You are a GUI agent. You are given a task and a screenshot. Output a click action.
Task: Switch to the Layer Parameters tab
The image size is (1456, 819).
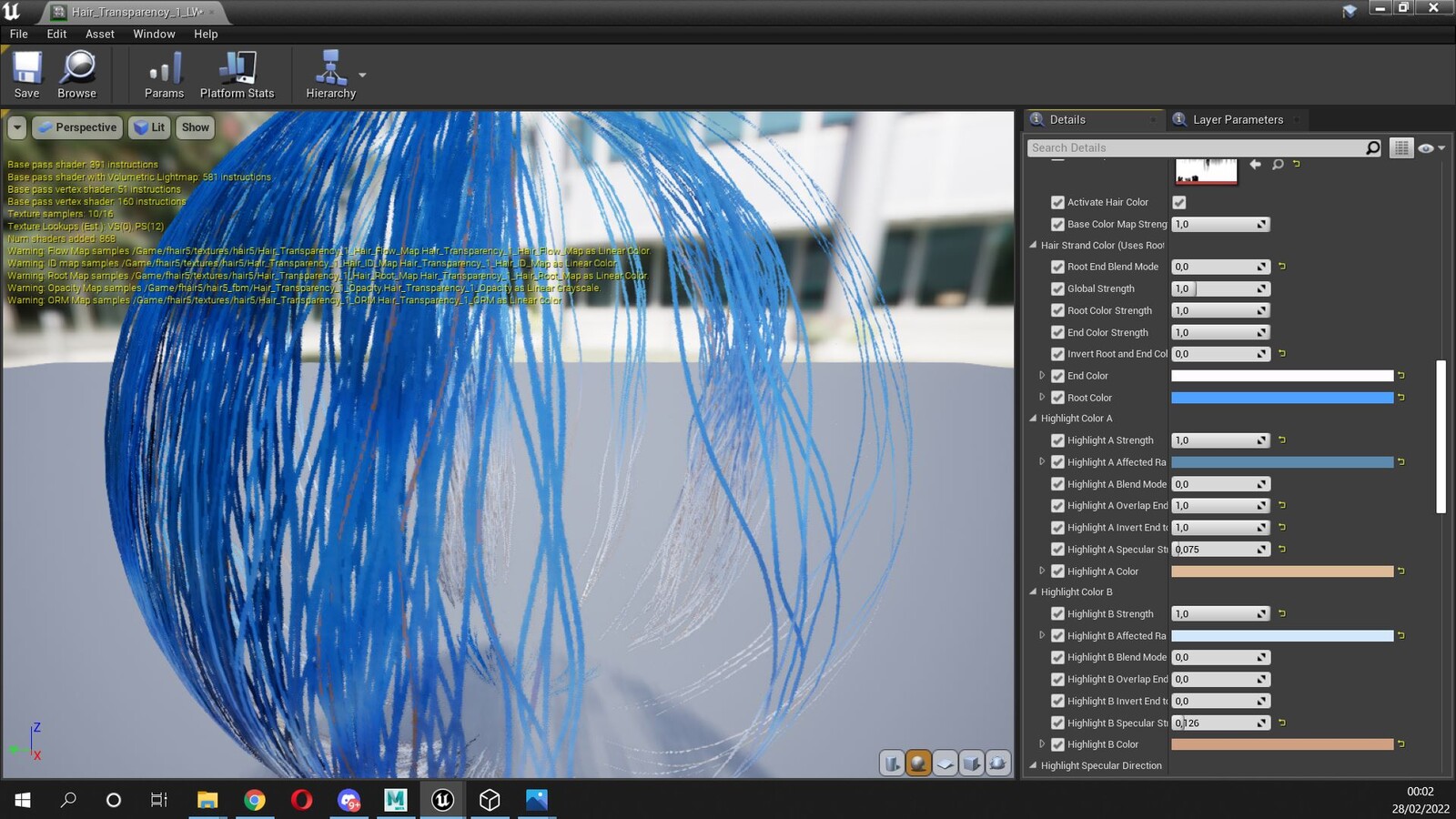1237,119
